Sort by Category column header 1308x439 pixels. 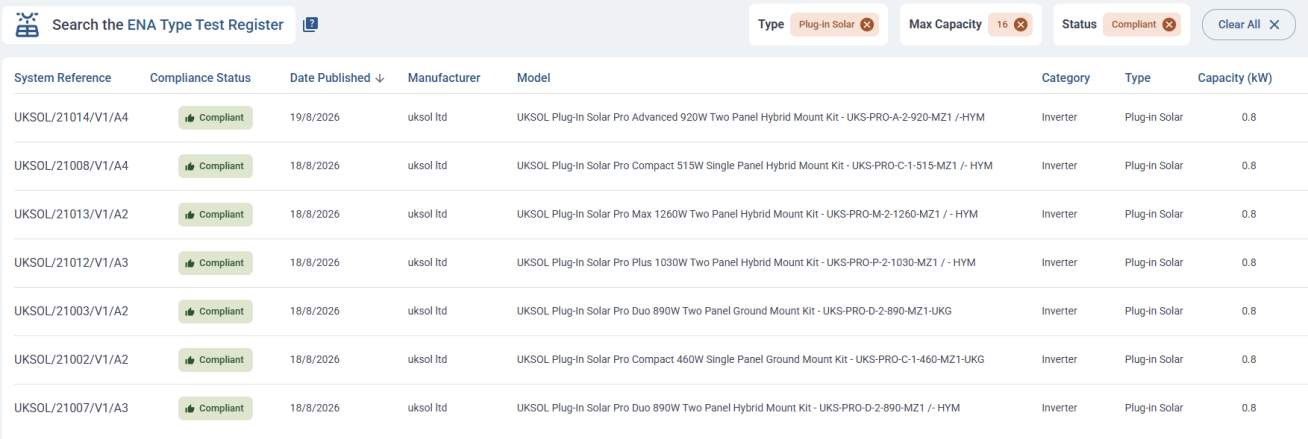coord(1066,78)
